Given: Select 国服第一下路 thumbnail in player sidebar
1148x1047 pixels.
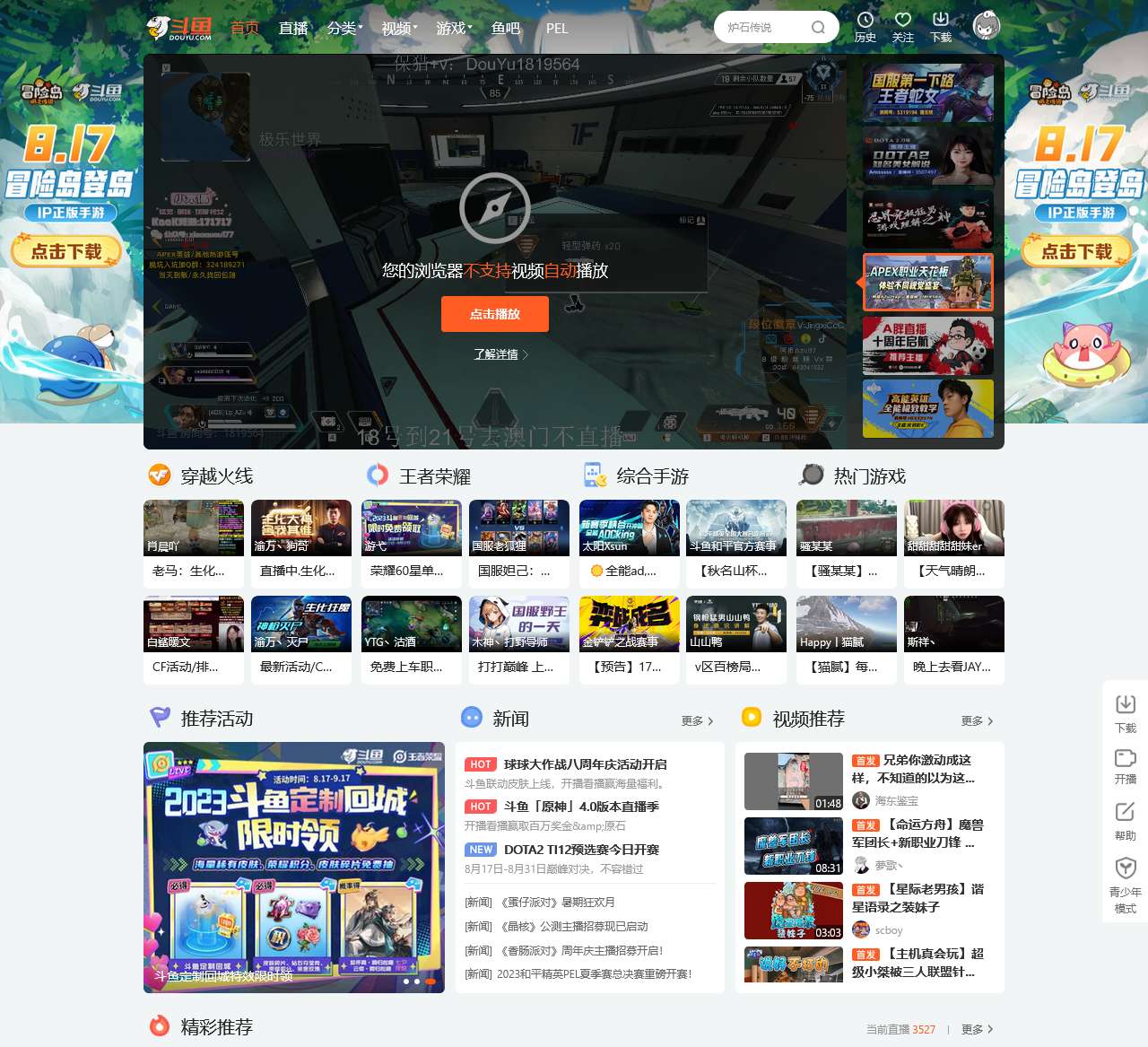Looking at the screenshot, I should coord(928,92).
